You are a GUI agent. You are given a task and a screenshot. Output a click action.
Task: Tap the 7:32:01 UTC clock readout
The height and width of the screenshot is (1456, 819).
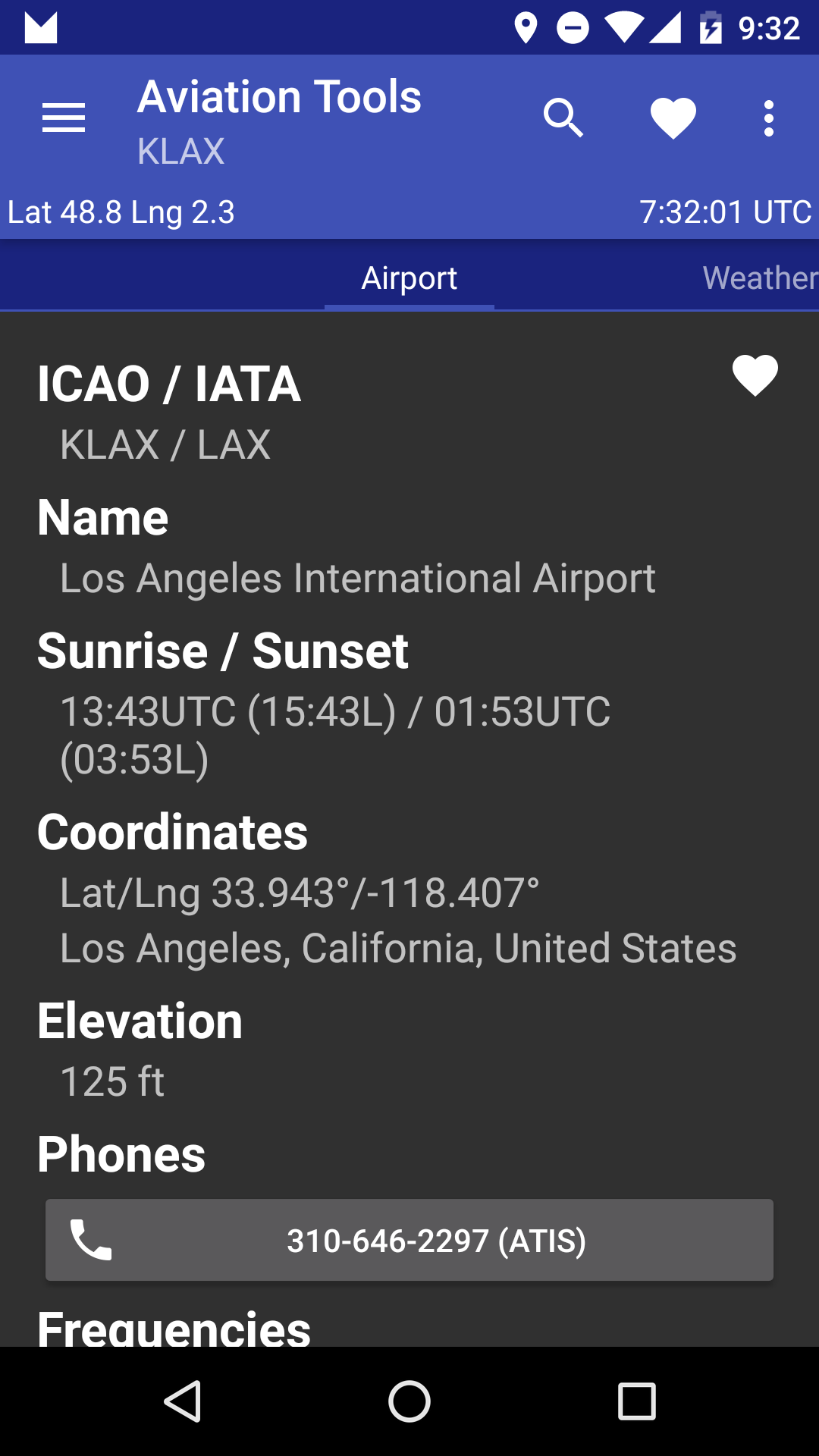coord(726,212)
